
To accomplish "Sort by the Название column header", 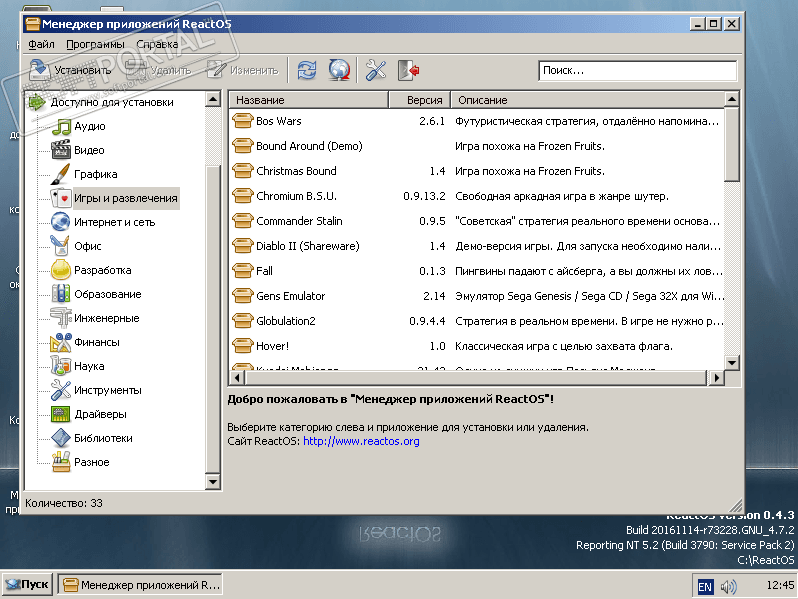I will tap(309, 100).
